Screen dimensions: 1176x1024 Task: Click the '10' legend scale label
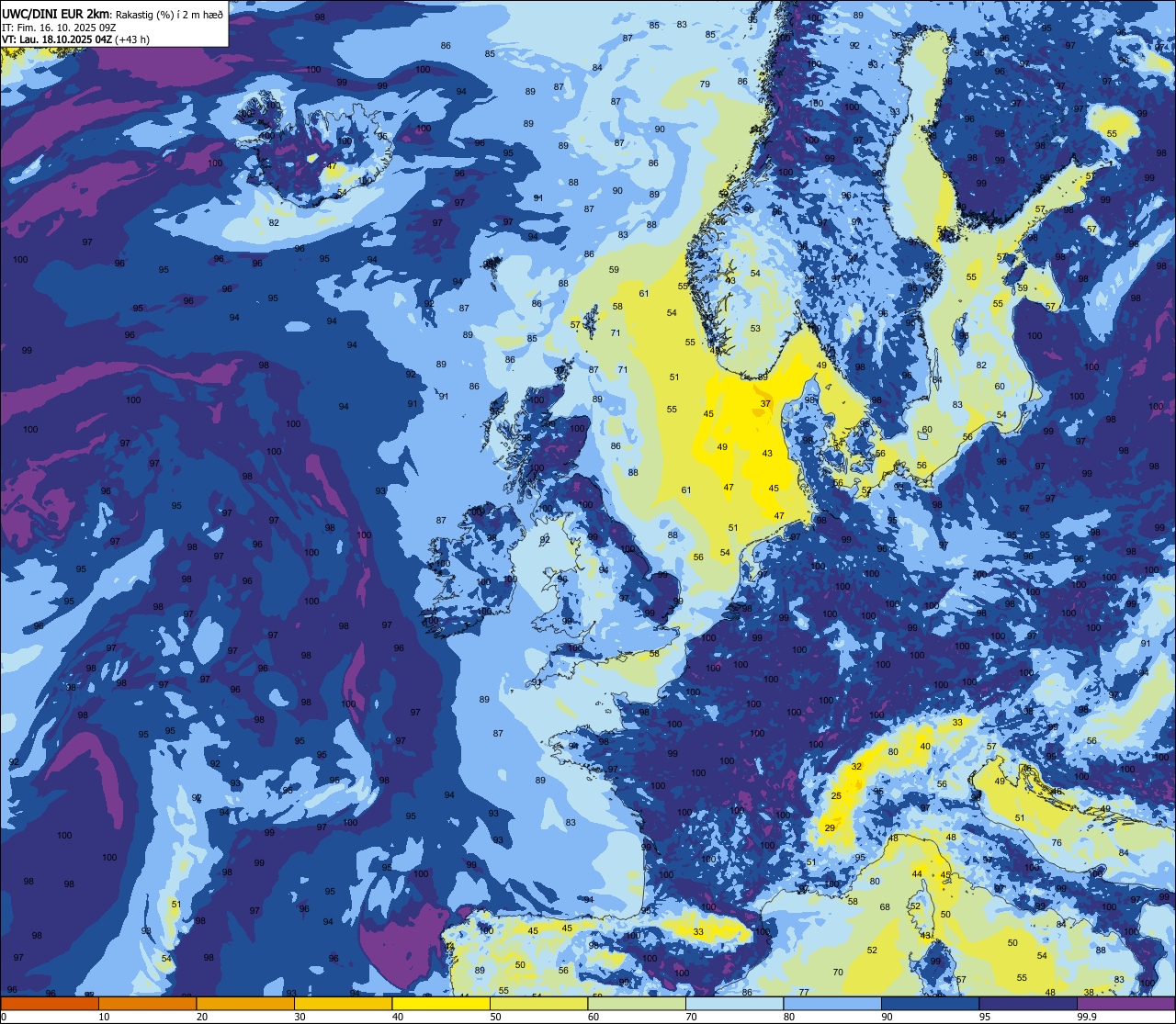pyautogui.click(x=104, y=1017)
